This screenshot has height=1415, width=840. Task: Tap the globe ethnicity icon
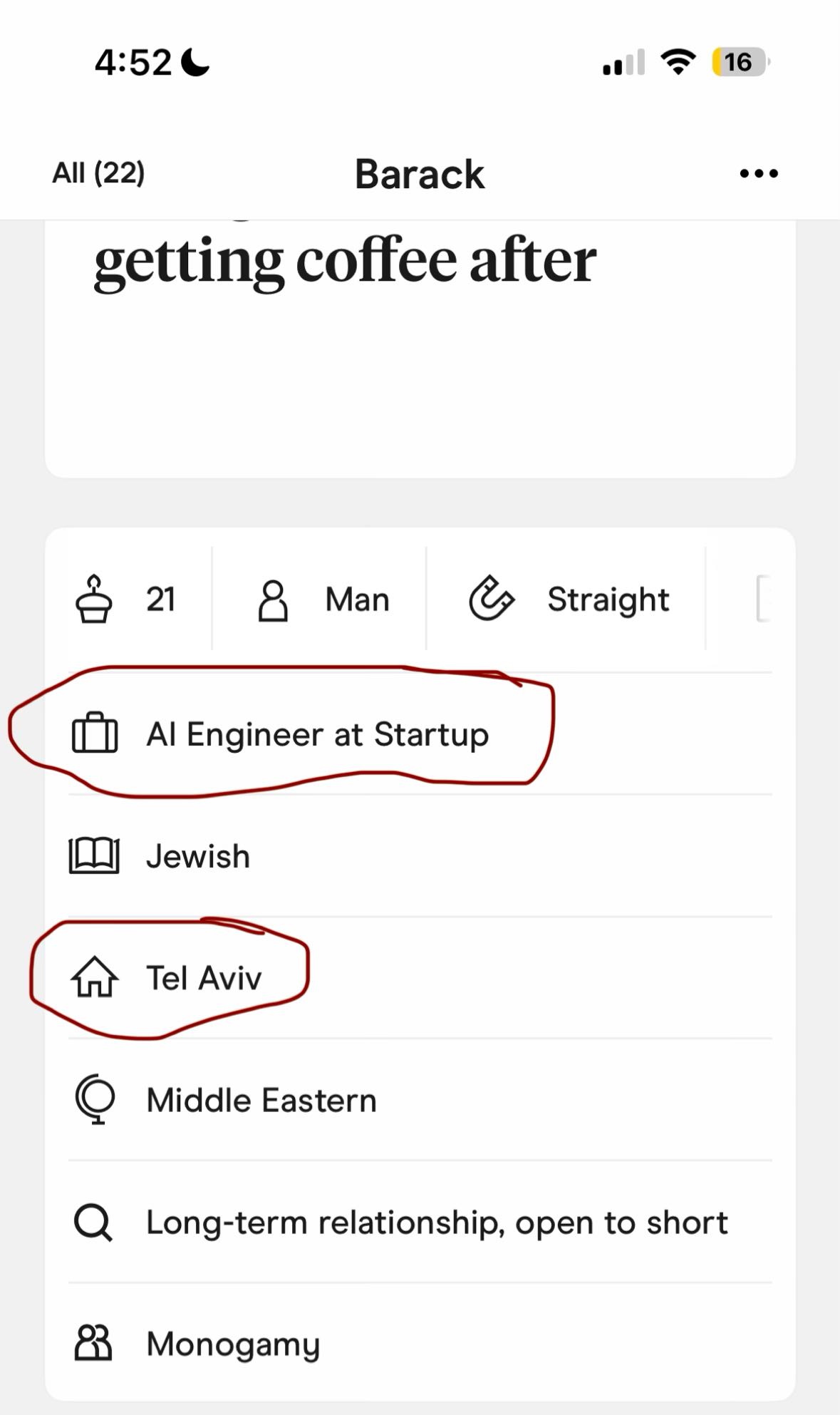tap(95, 1100)
